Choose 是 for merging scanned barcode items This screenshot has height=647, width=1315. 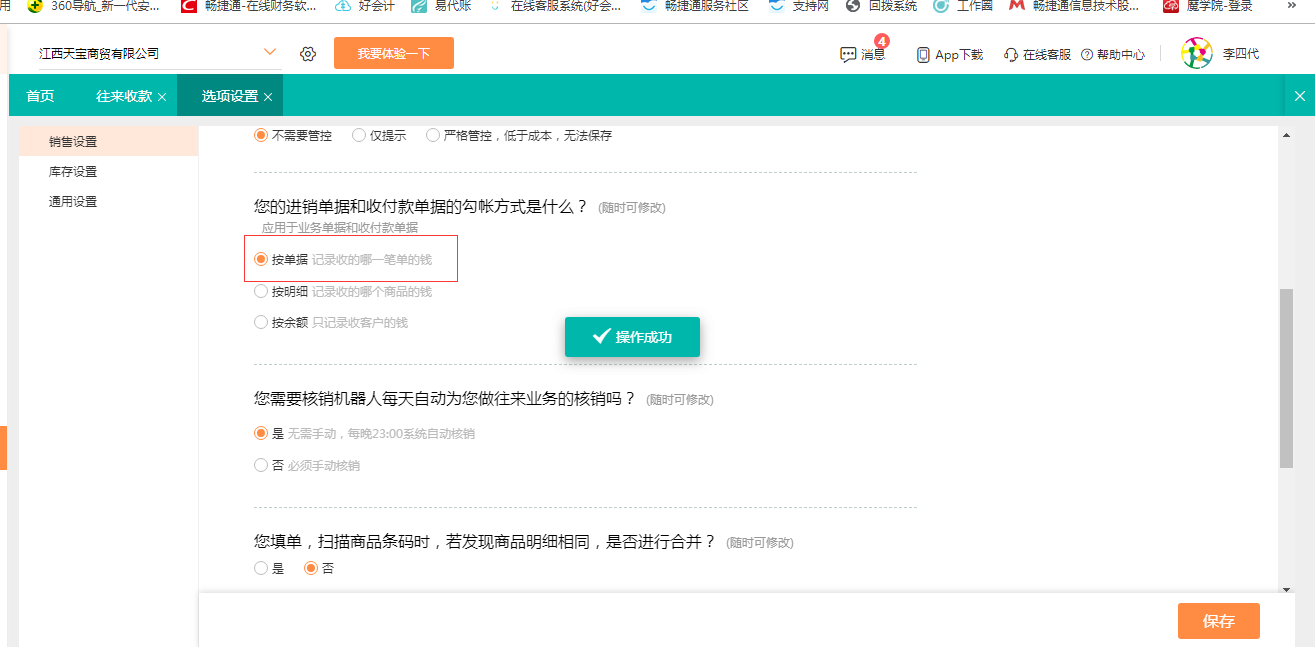[261, 568]
